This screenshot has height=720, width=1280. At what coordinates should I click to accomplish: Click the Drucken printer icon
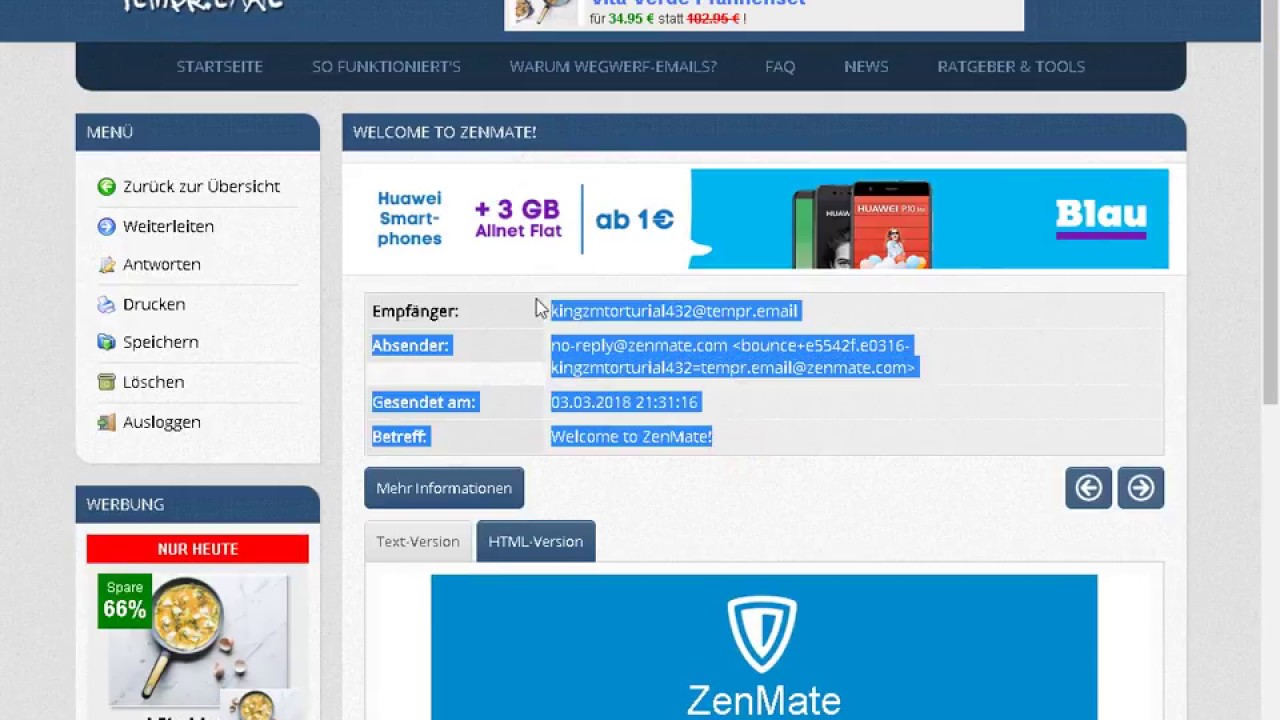(x=106, y=305)
